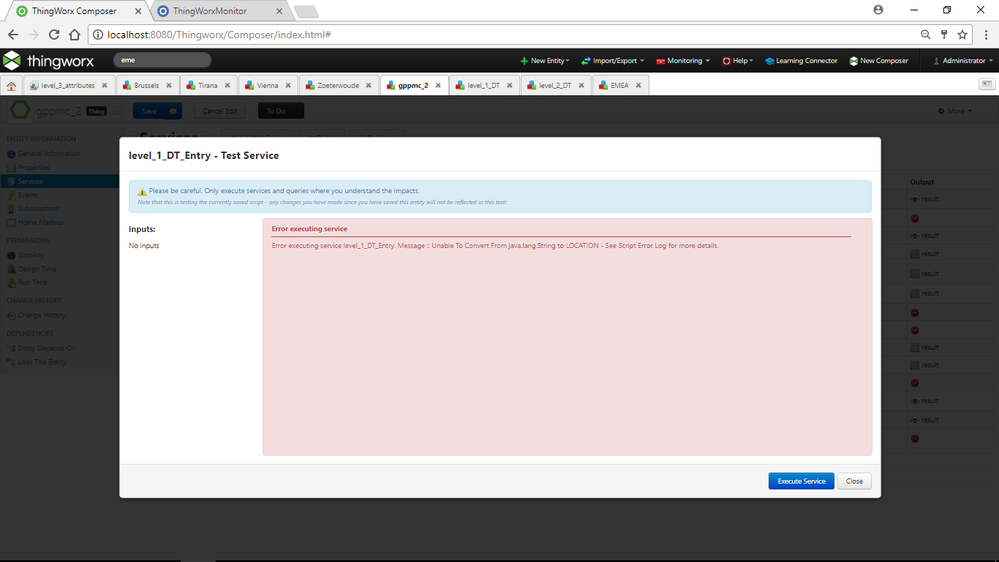The height and width of the screenshot is (562, 999).
Task: Open Learning Connector link
Action: click(x=801, y=61)
